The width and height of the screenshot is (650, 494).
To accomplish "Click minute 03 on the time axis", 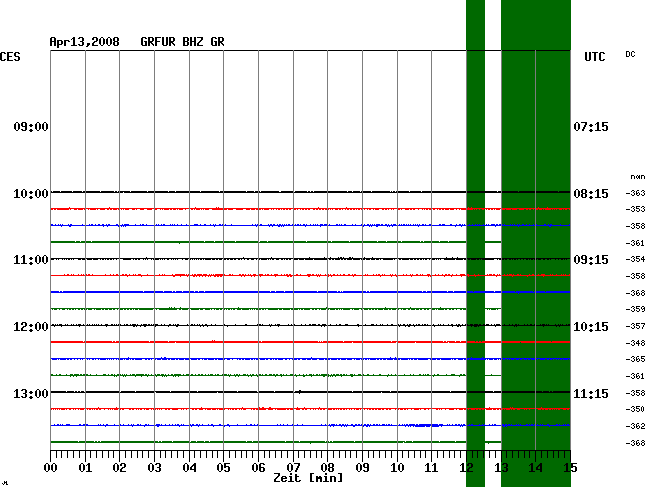I will 154,468.
